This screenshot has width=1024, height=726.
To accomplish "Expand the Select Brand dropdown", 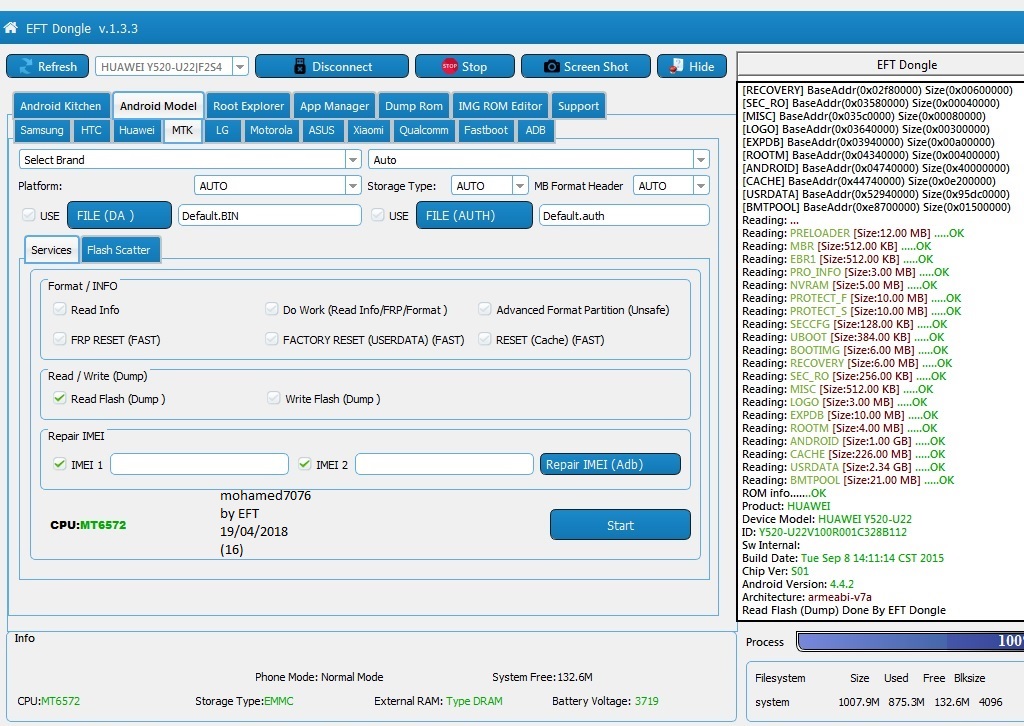I will (353, 159).
